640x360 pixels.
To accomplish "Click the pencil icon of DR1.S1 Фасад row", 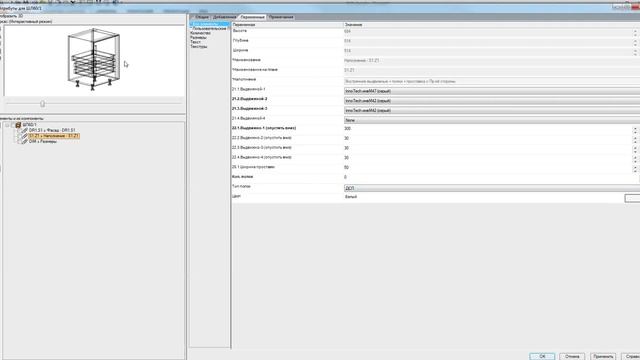I will [24, 130].
